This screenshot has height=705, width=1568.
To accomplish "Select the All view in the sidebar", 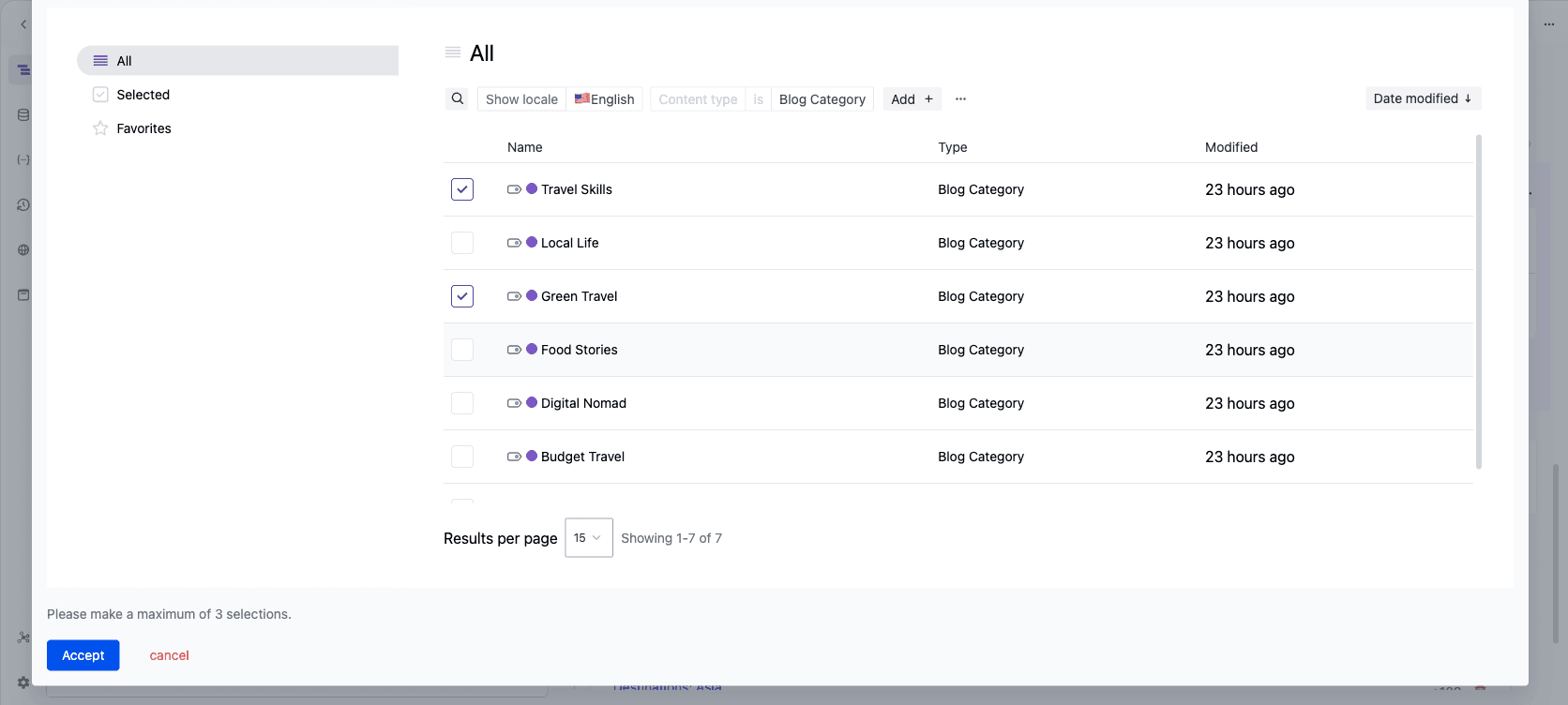I will pos(237,61).
